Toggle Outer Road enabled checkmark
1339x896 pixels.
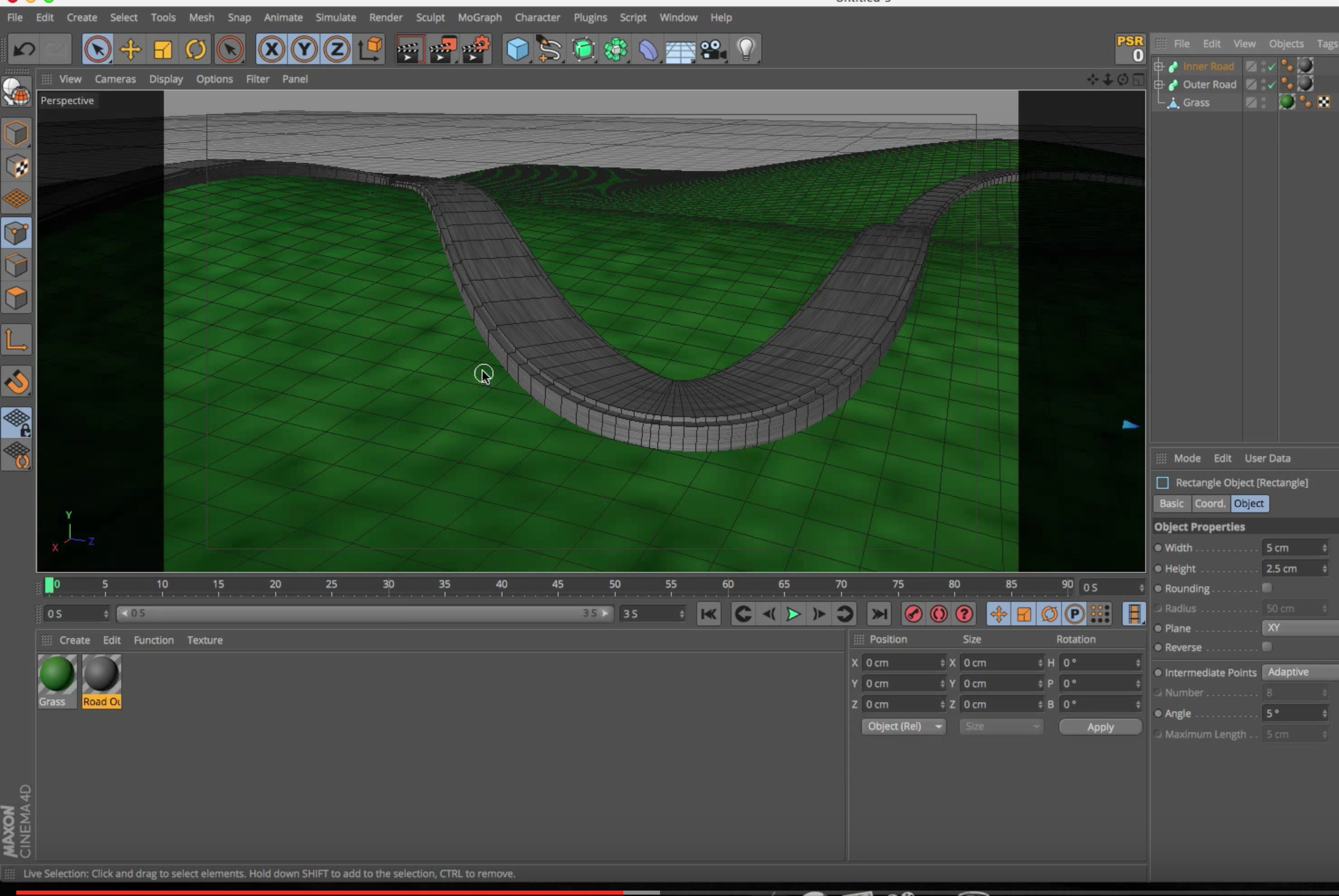coord(1271,85)
